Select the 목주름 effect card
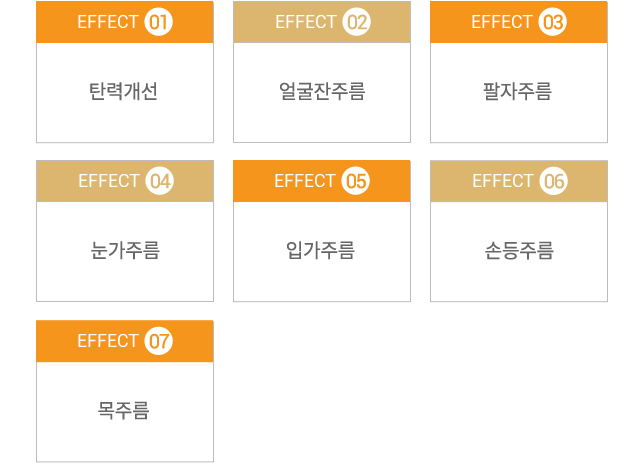This screenshot has width=640, height=464. 125,391
